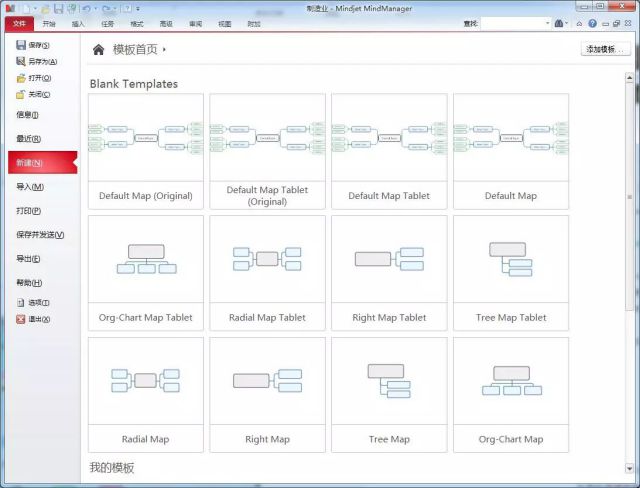Choose the Org-Chart Map Tablet template thumbnail

(x=146, y=260)
